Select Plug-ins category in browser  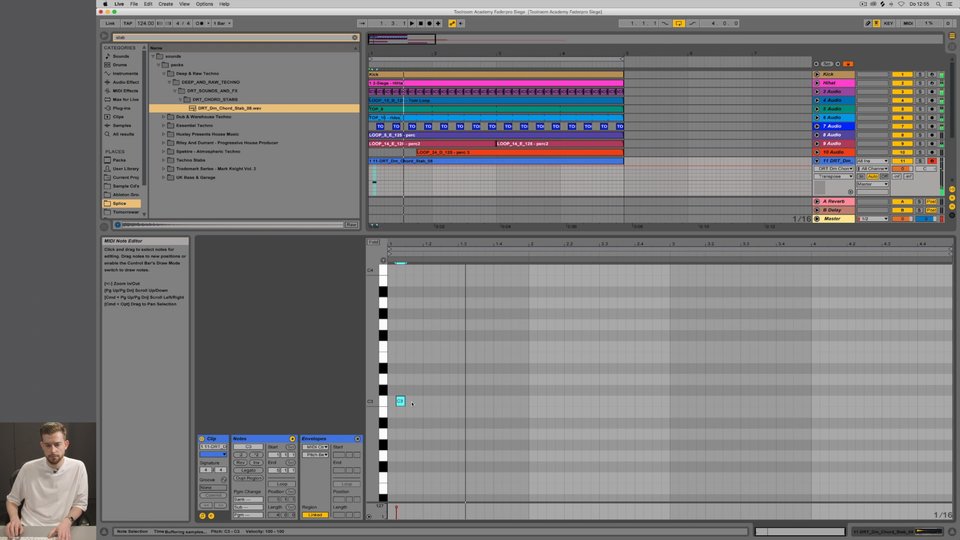(121, 108)
